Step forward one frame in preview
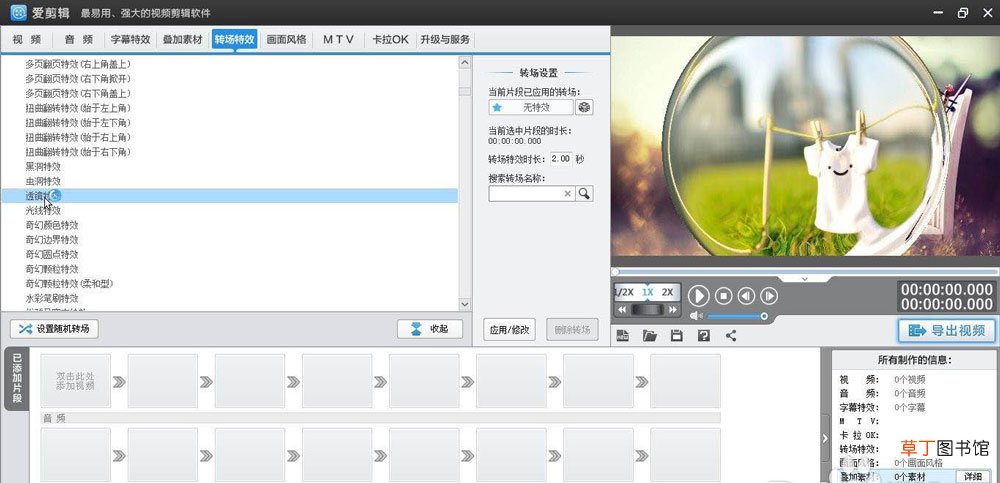The image size is (1000, 483). click(x=769, y=295)
